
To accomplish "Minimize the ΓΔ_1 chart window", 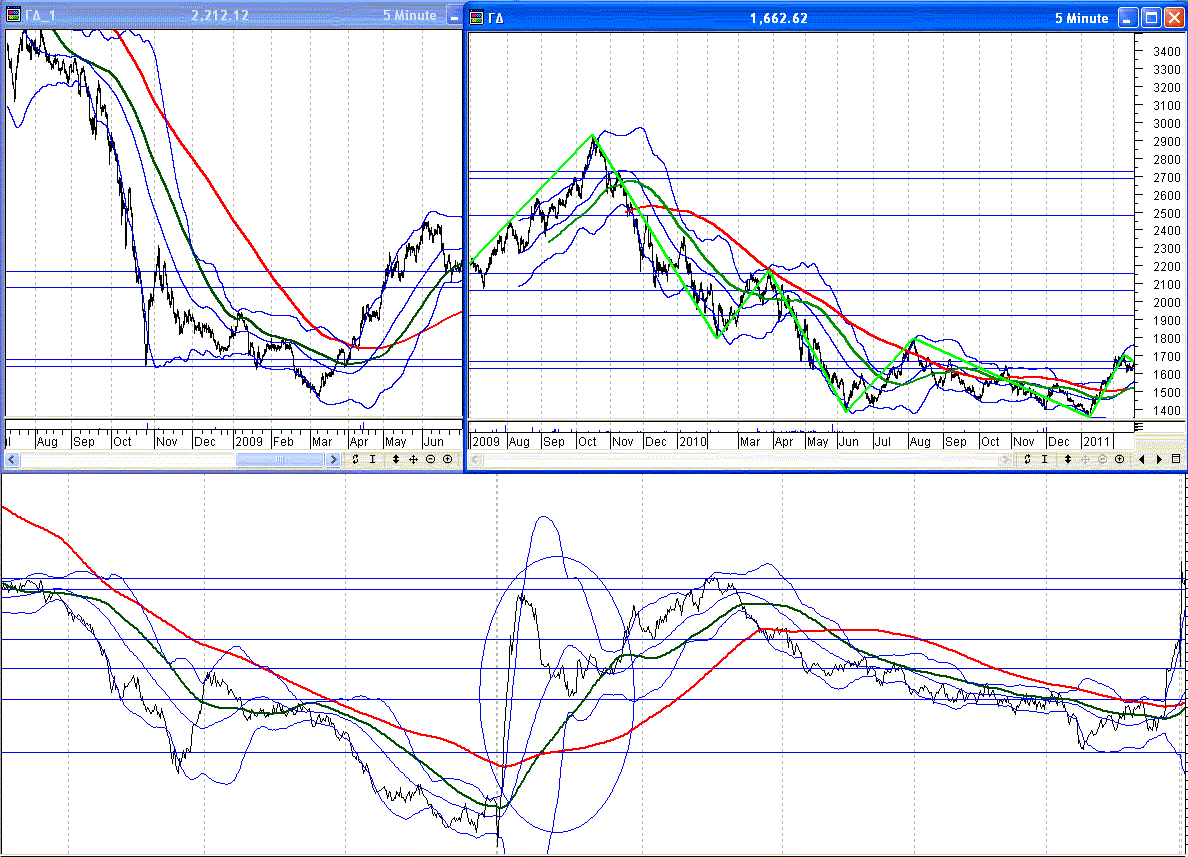I will pos(454,17).
